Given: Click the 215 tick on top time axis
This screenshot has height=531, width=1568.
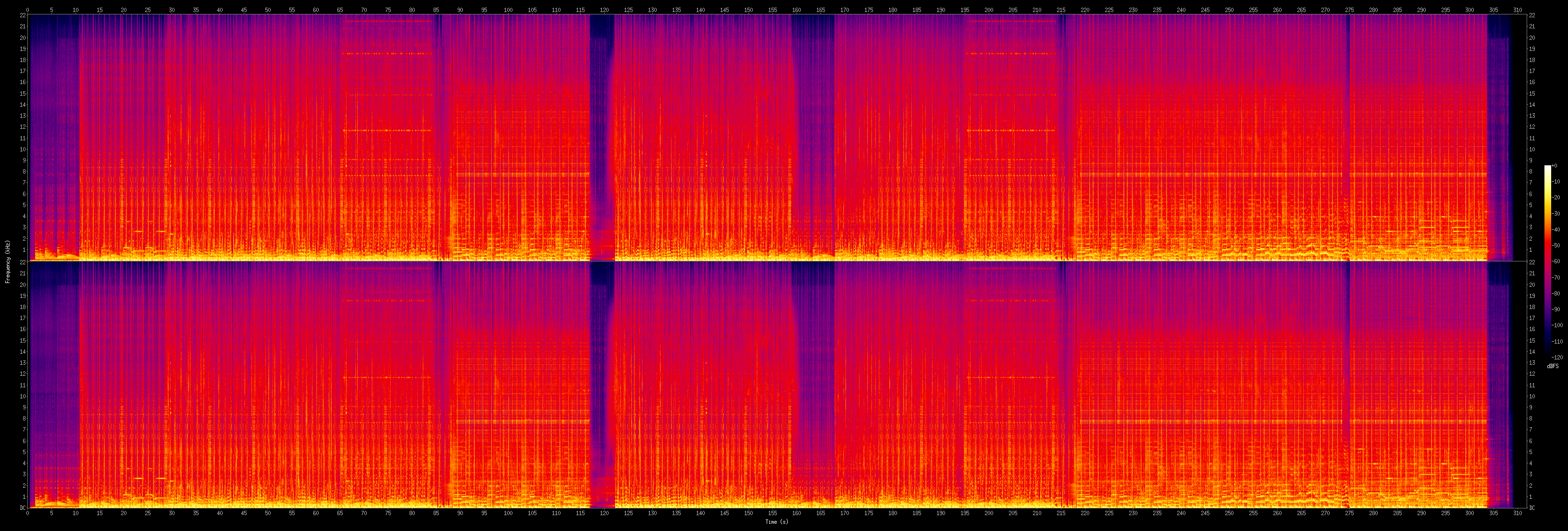Looking at the screenshot, I should point(1061,11).
